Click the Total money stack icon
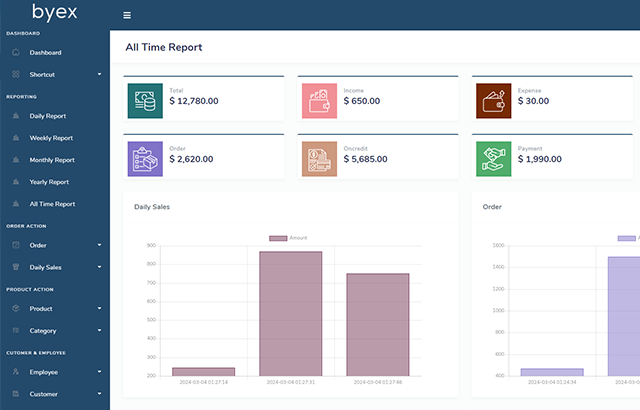Image resolution: width=640 pixels, height=410 pixels. (x=145, y=99)
